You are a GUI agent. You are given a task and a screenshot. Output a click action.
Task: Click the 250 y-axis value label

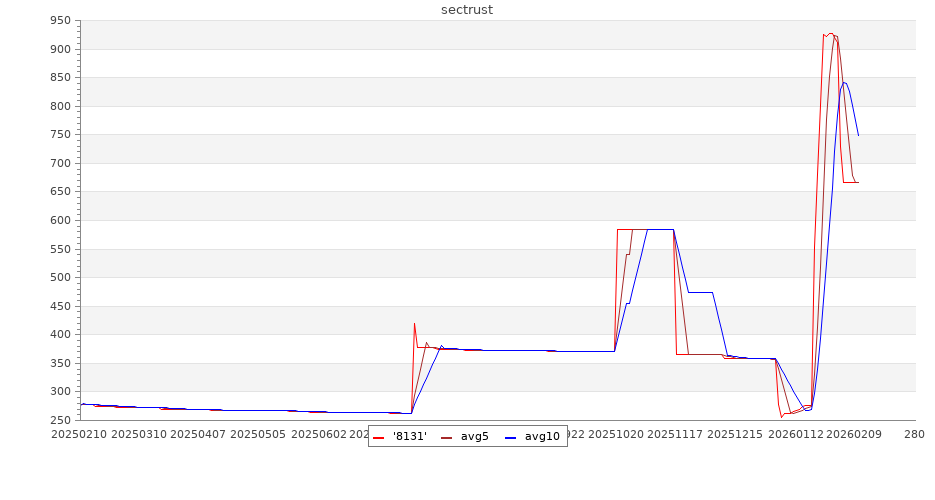click(60, 420)
